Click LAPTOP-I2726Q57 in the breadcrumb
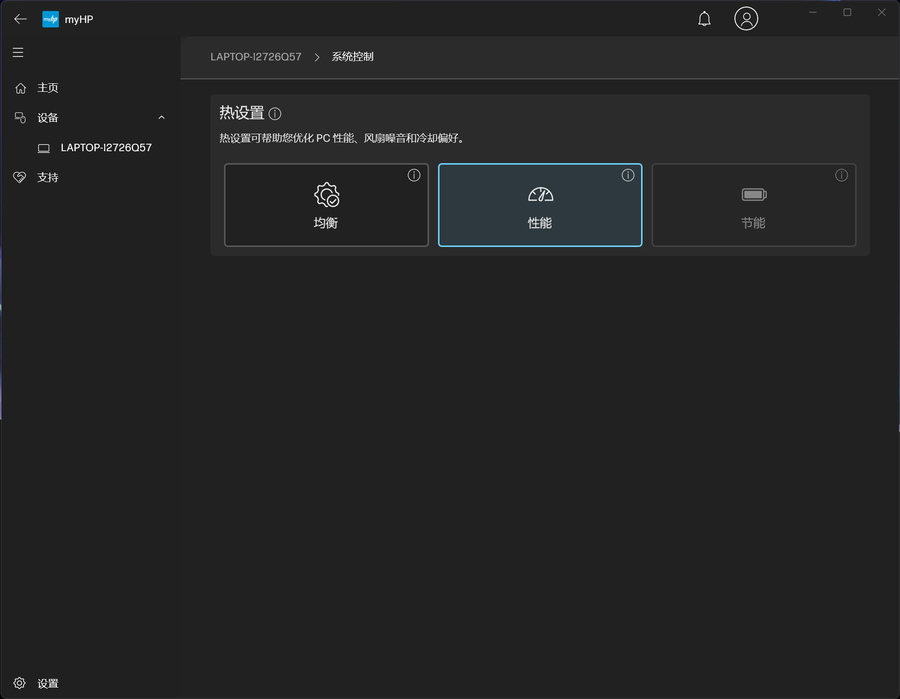 (x=255, y=56)
